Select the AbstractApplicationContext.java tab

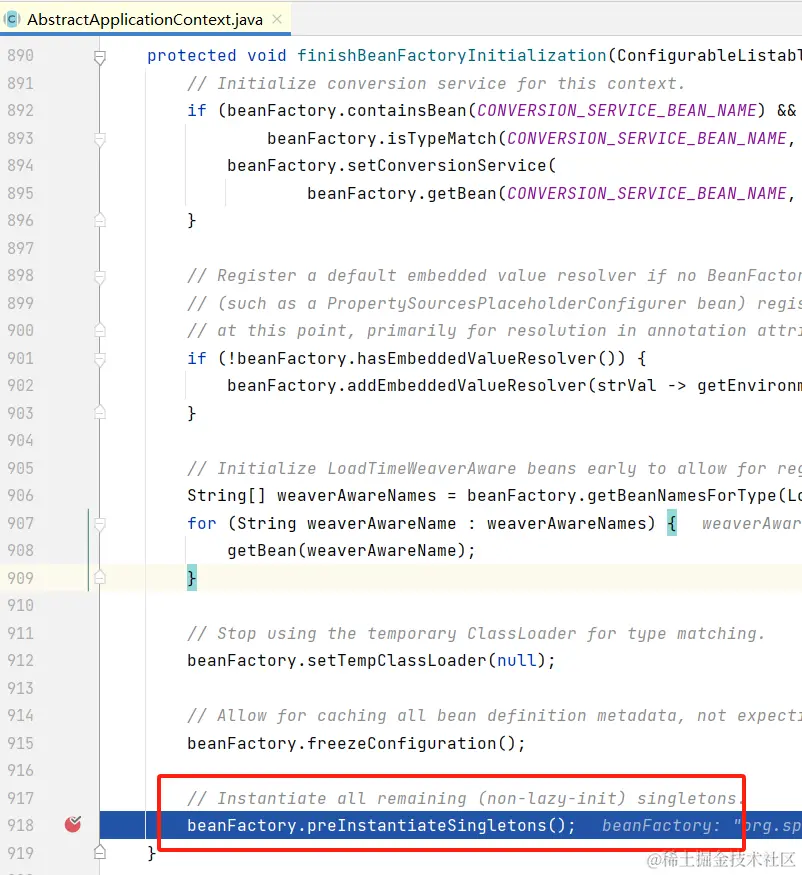click(x=145, y=18)
